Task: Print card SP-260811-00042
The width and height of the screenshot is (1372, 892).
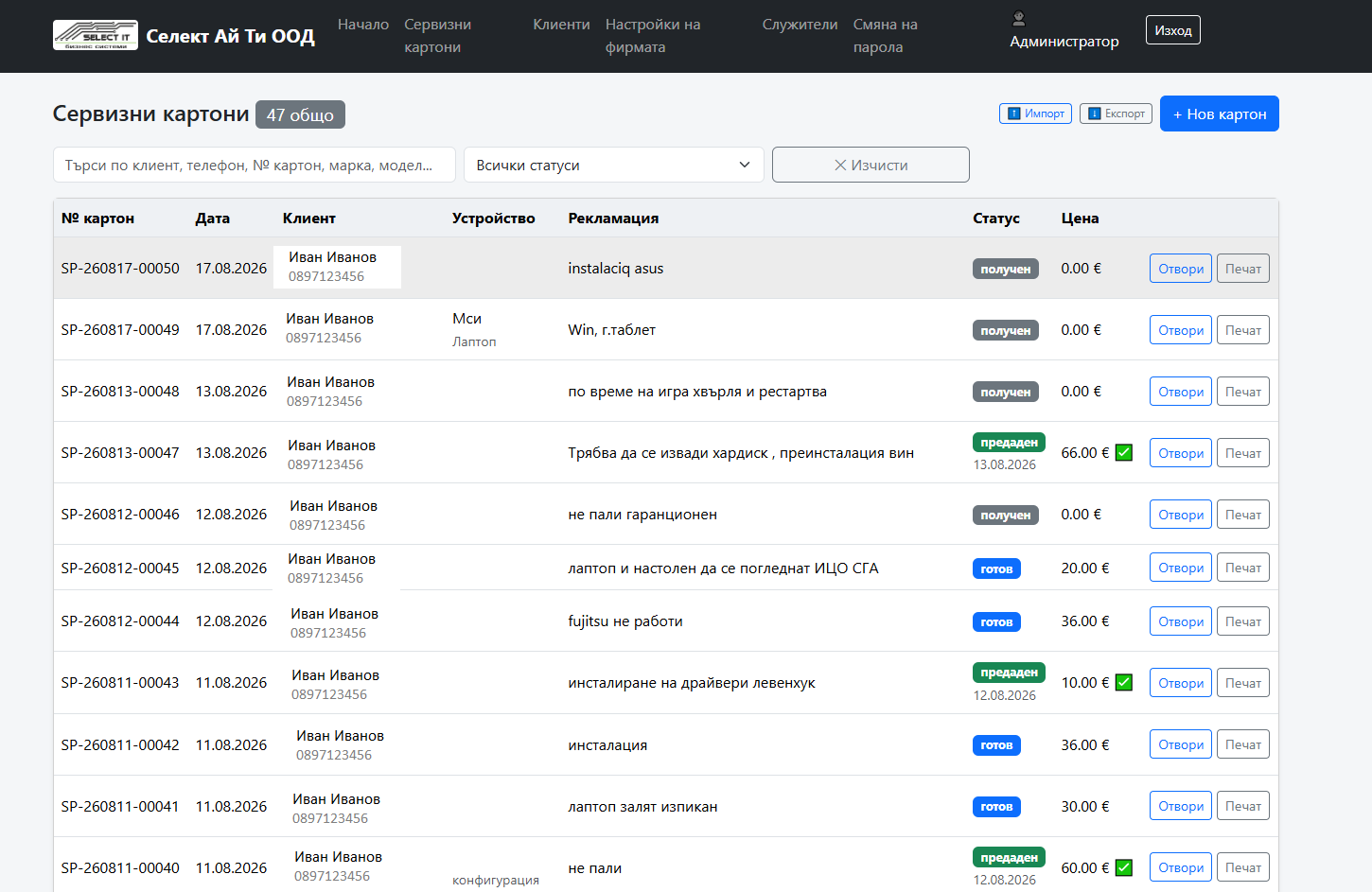Action: coord(1243,744)
